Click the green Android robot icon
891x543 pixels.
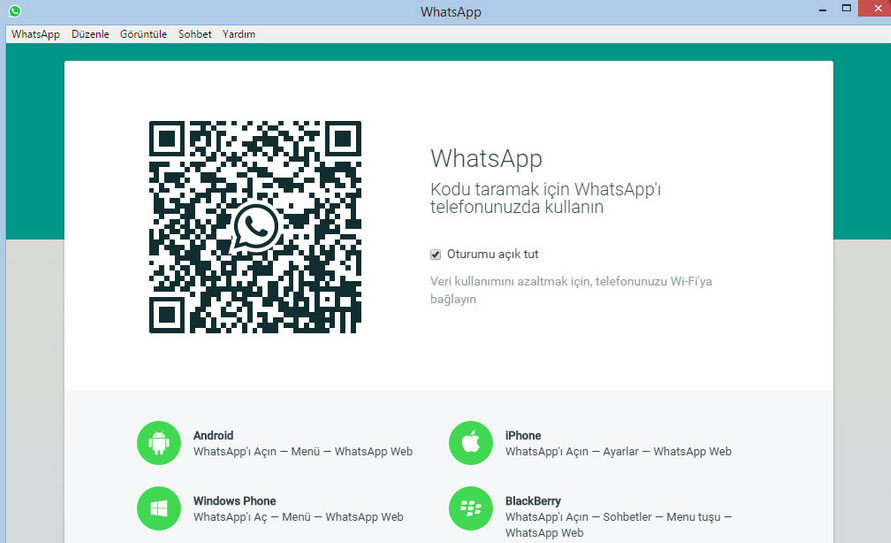click(x=159, y=443)
